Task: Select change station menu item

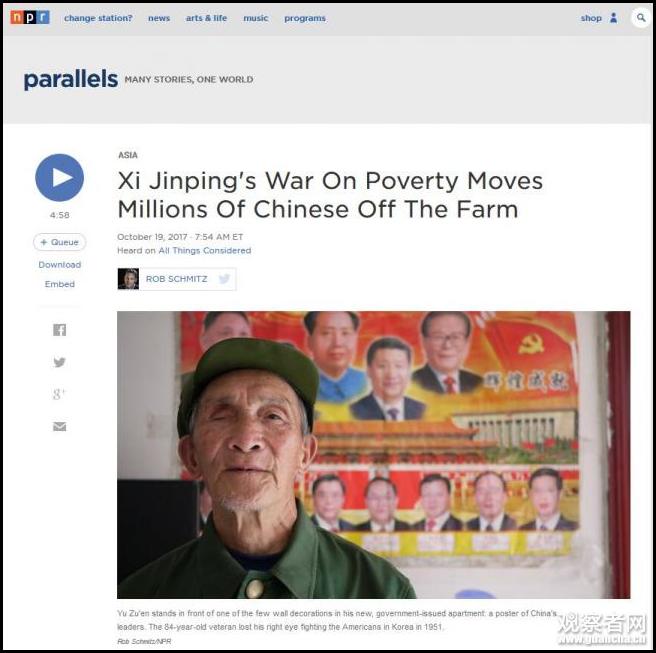Action: pos(98,18)
